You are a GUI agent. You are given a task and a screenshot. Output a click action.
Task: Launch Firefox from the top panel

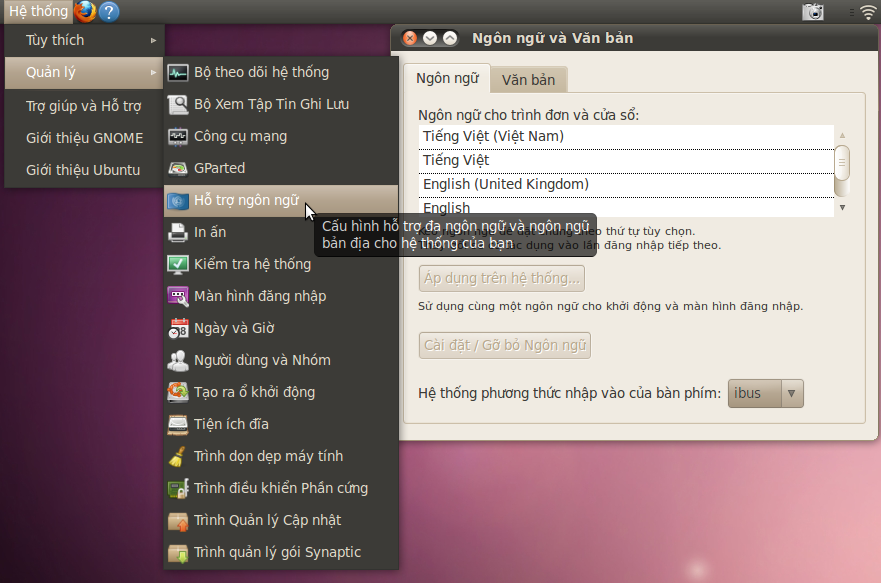85,12
